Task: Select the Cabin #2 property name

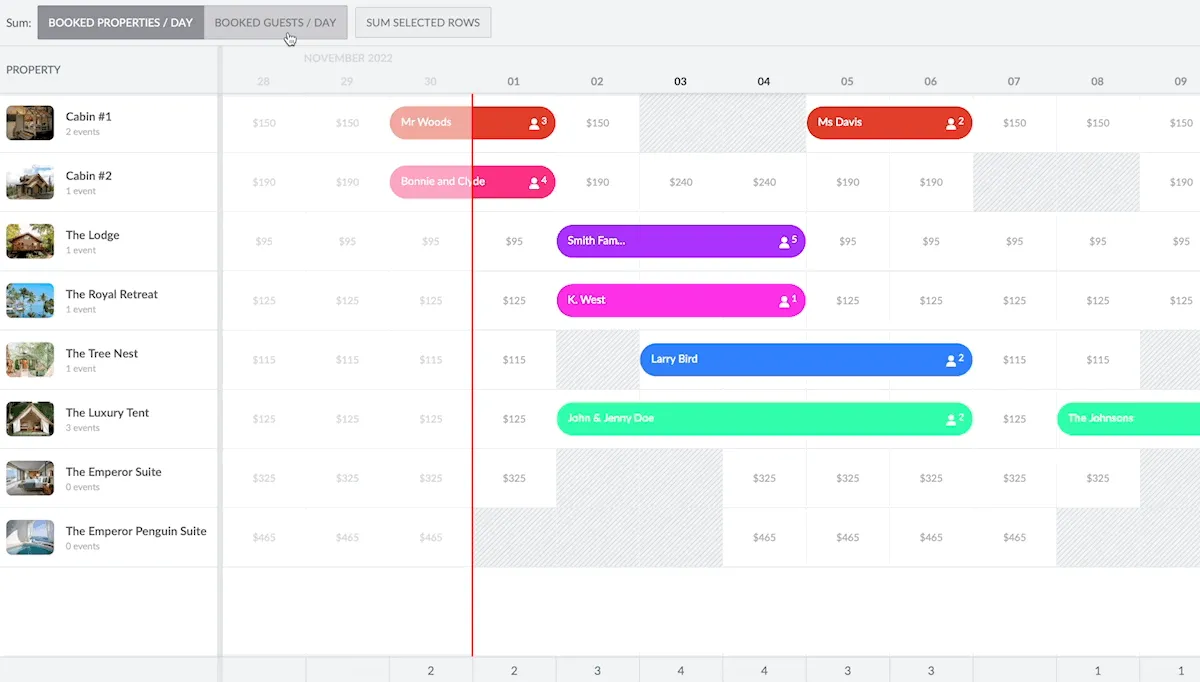Action: pos(89,176)
